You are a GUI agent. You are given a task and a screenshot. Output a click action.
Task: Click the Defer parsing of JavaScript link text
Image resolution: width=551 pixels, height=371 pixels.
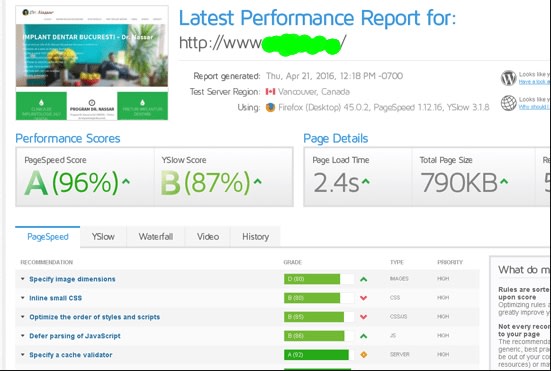75,336
